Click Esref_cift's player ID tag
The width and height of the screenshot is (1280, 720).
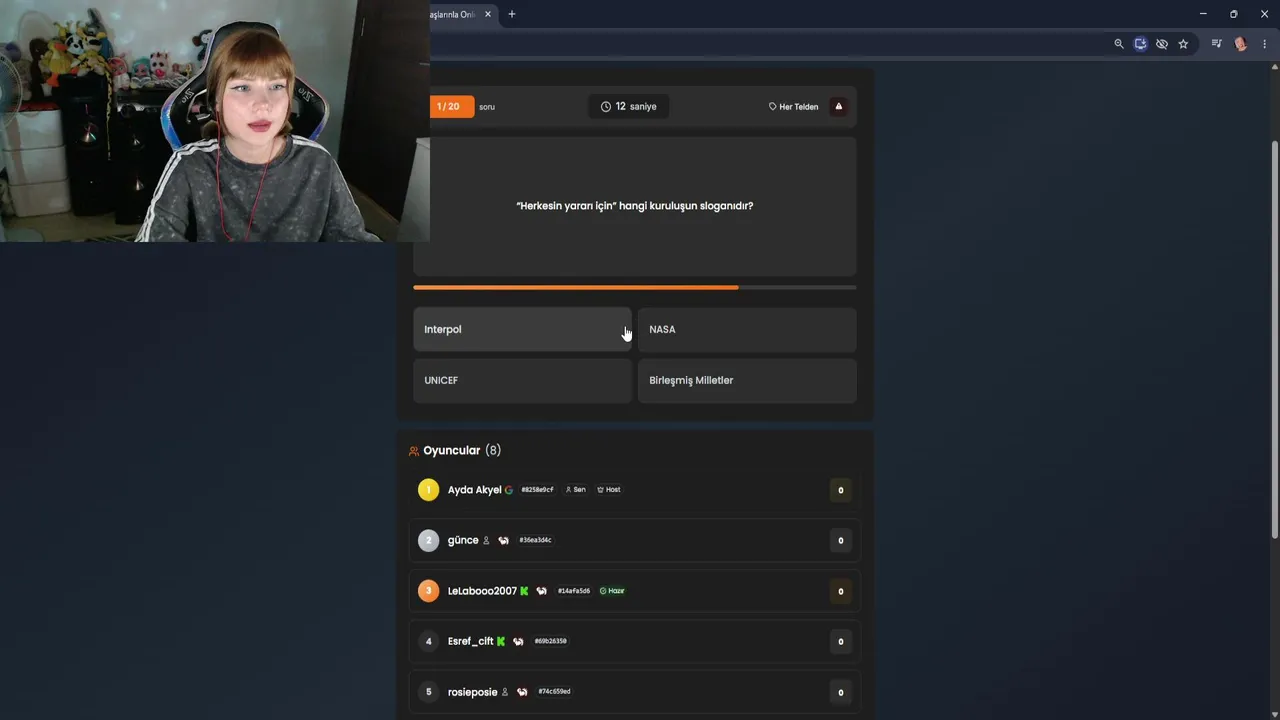pyautogui.click(x=550, y=641)
